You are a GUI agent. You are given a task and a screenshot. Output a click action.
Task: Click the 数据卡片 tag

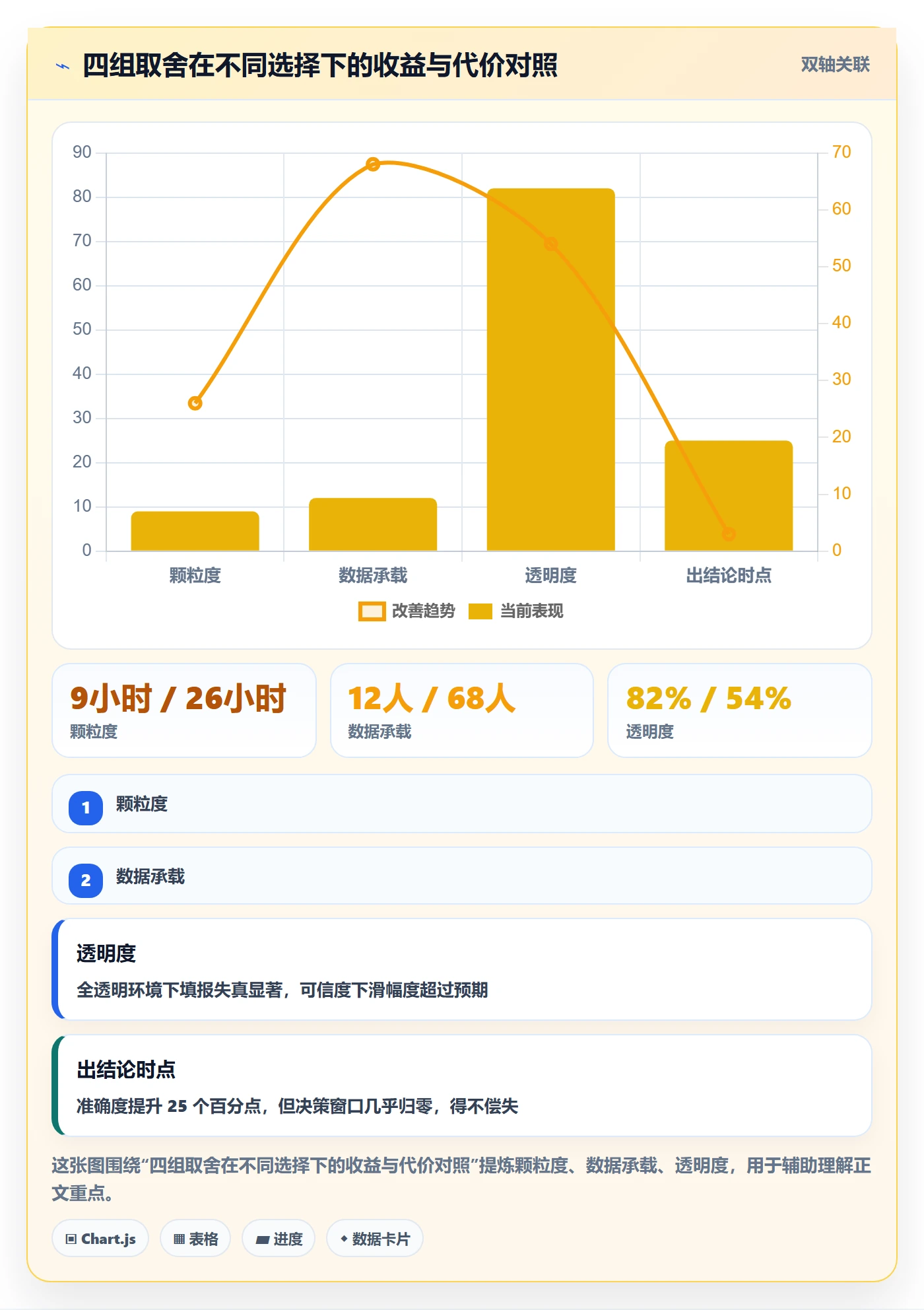[375, 1239]
